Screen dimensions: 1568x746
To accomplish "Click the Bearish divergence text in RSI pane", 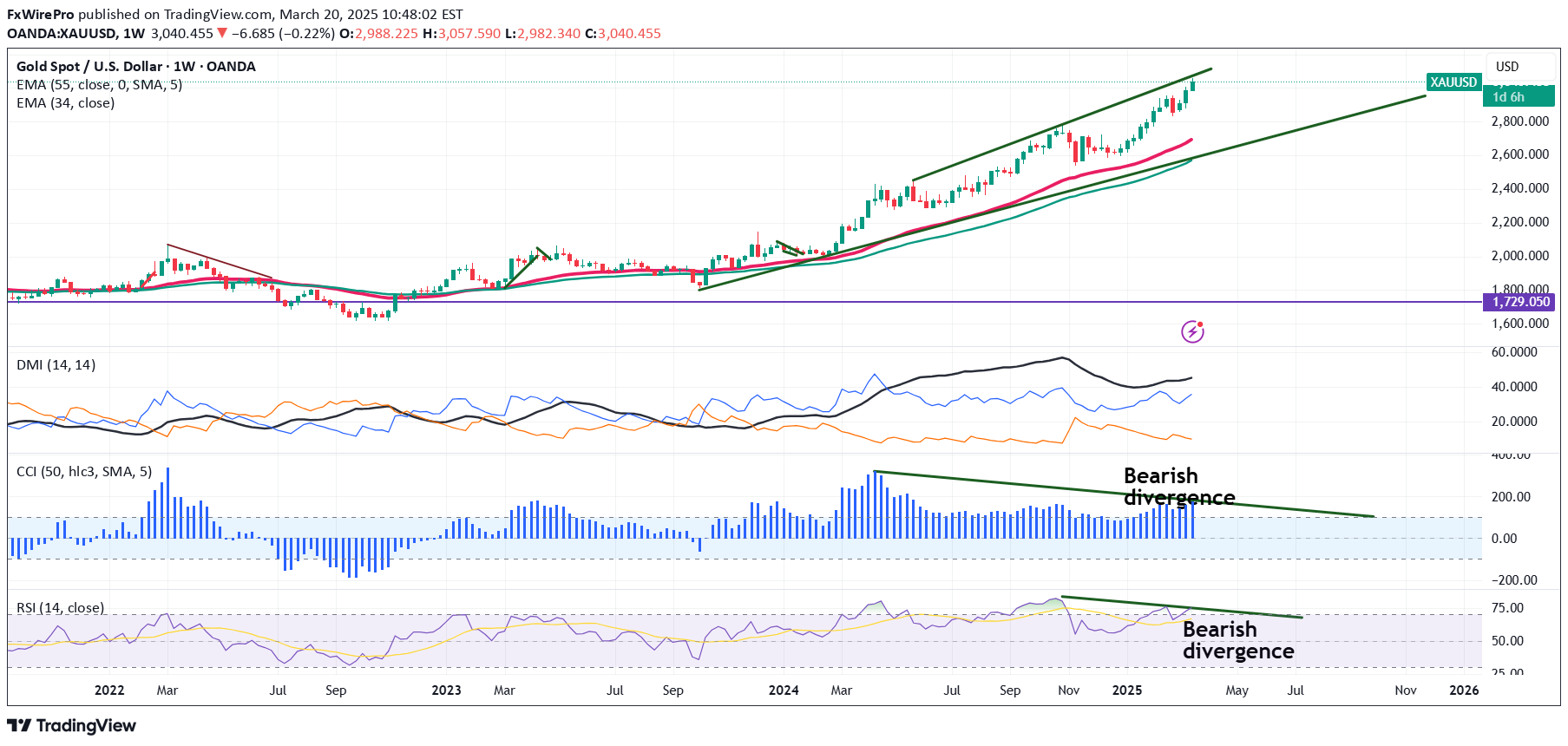I will click(x=1238, y=640).
